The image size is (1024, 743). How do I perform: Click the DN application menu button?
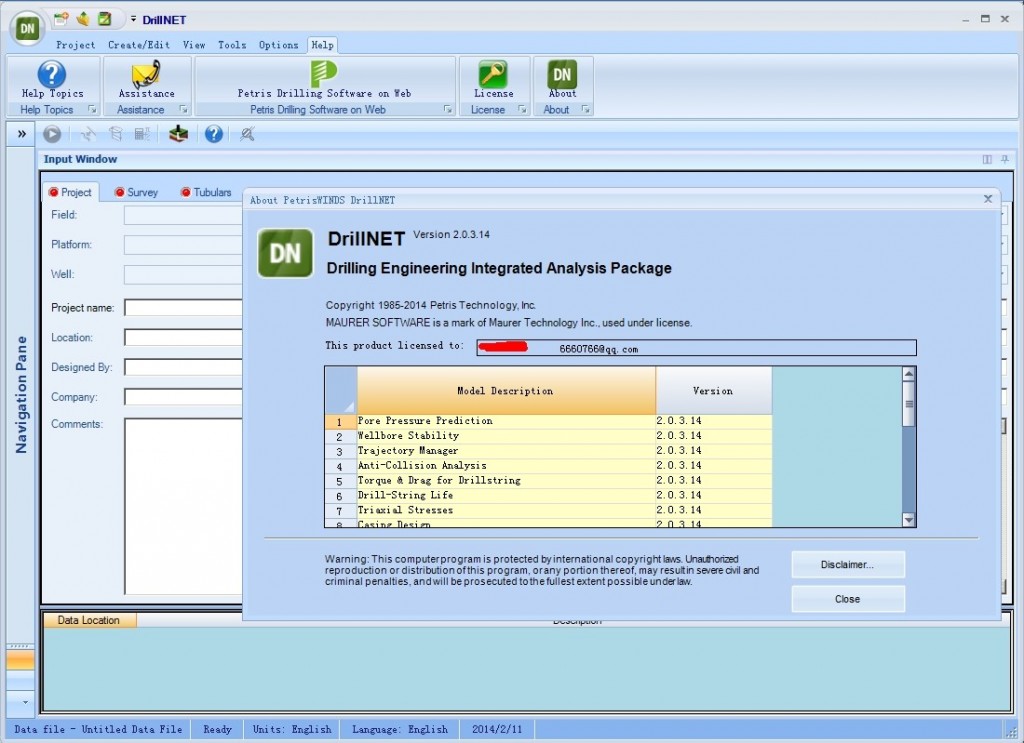[27, 29]
